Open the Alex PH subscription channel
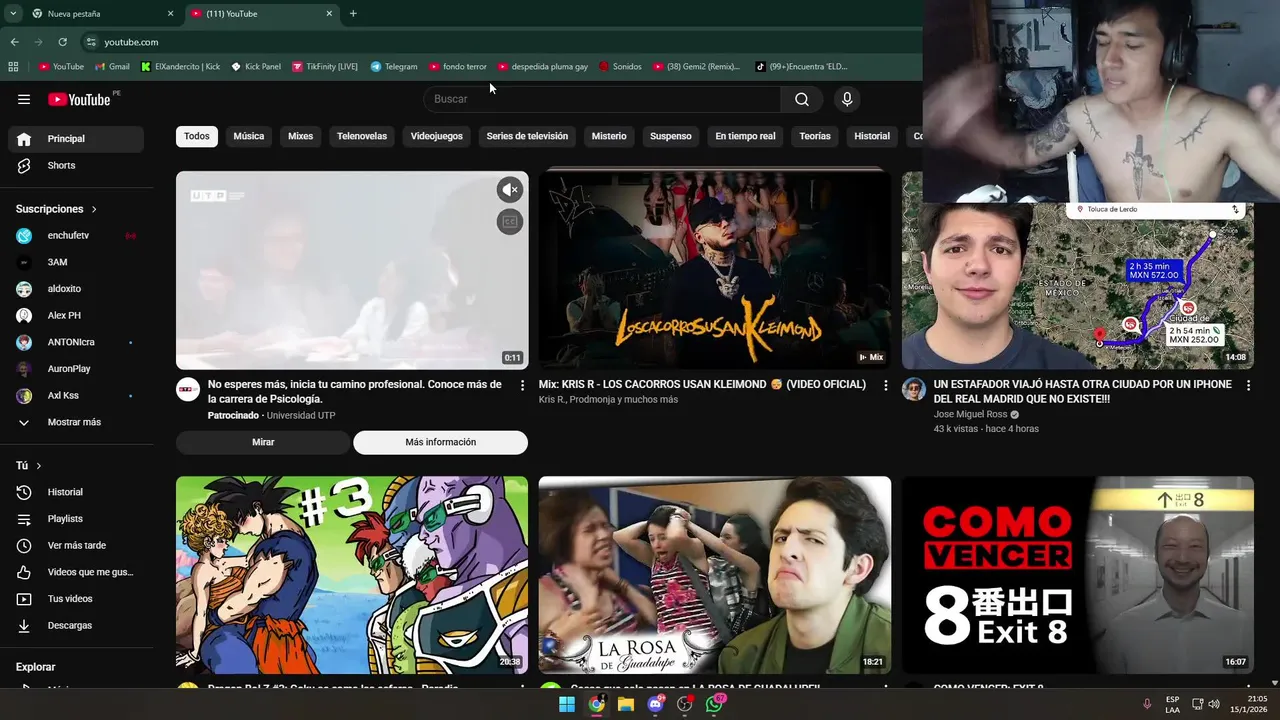 coord(76,316)
